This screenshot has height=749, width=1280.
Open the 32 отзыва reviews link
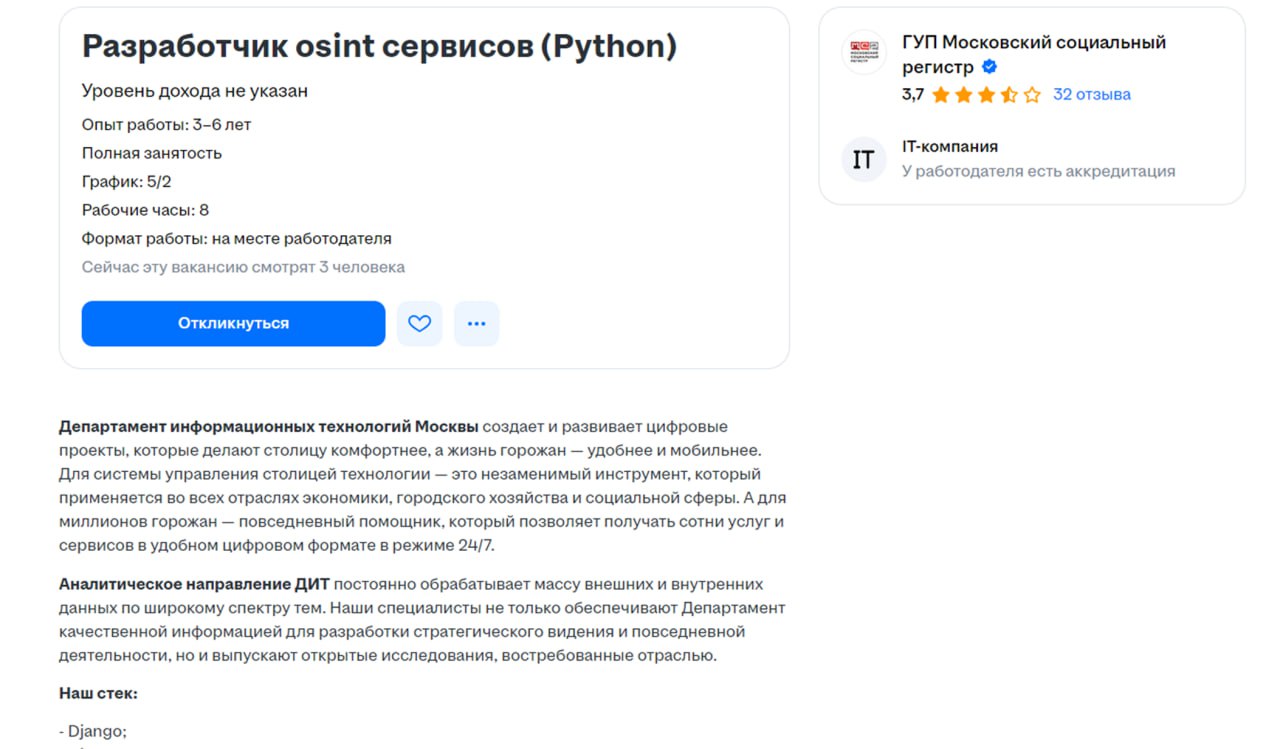[x=1091, y=94]
